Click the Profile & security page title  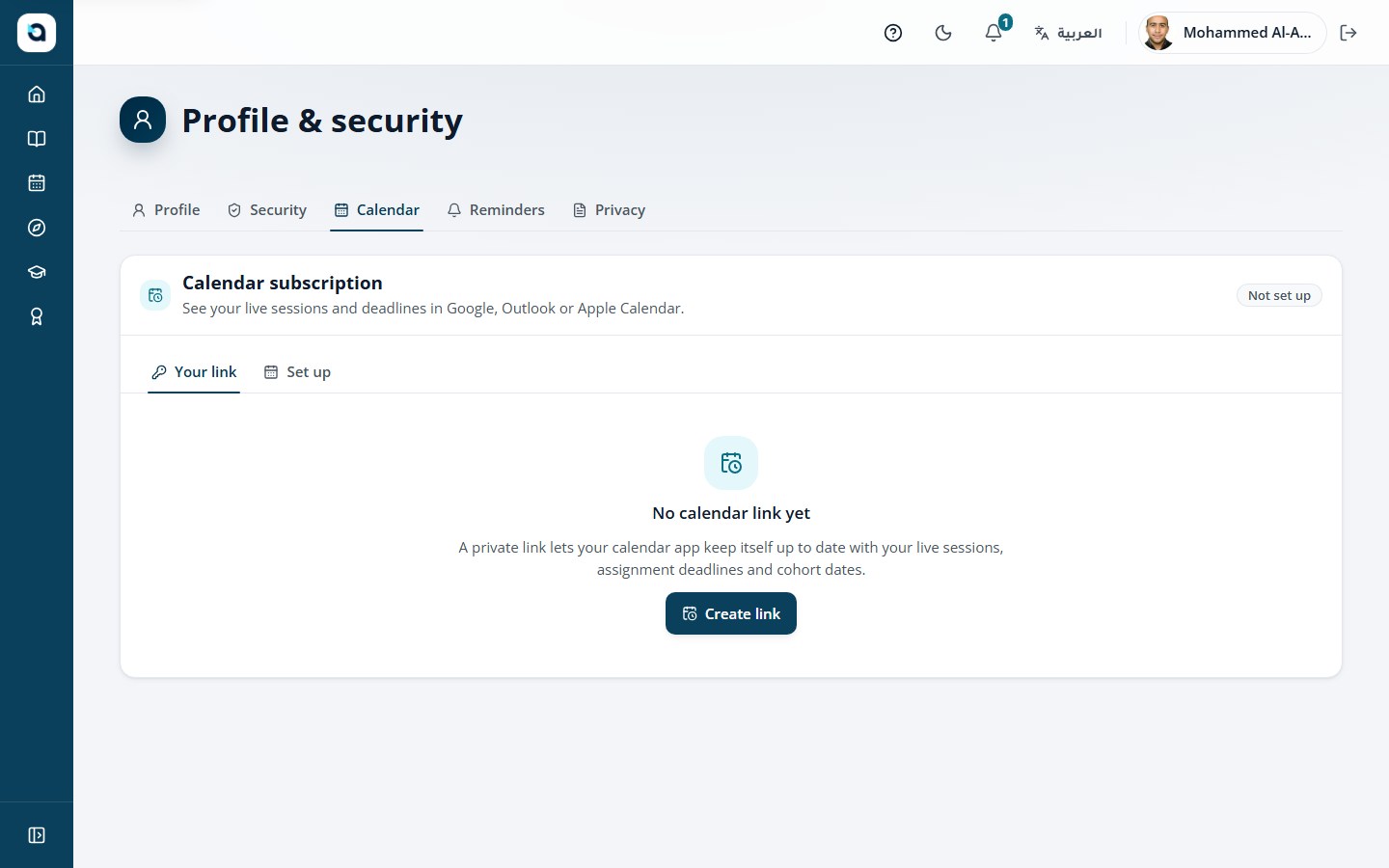click(x=322, y=121)
